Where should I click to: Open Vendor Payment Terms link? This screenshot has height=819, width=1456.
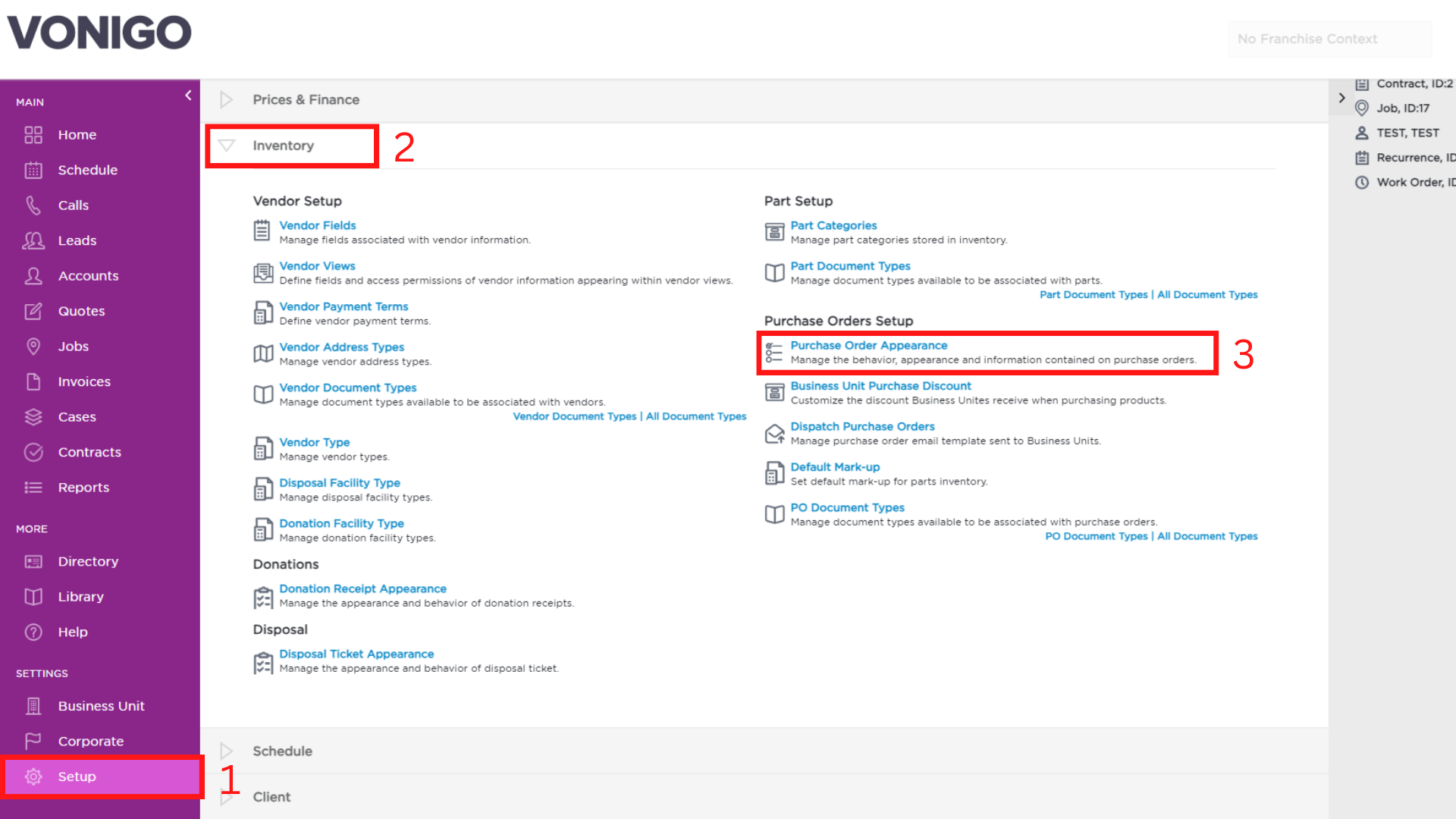344,306
